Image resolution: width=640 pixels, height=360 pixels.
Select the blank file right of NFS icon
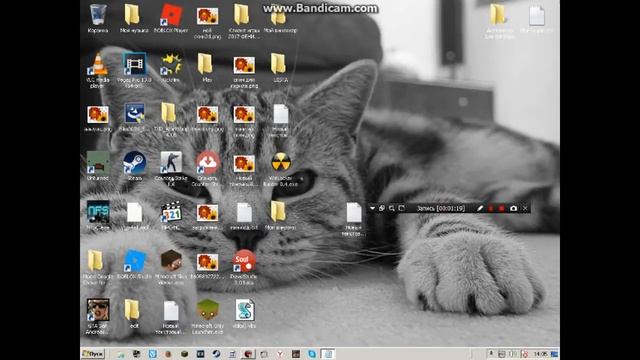tap(134, 212)
